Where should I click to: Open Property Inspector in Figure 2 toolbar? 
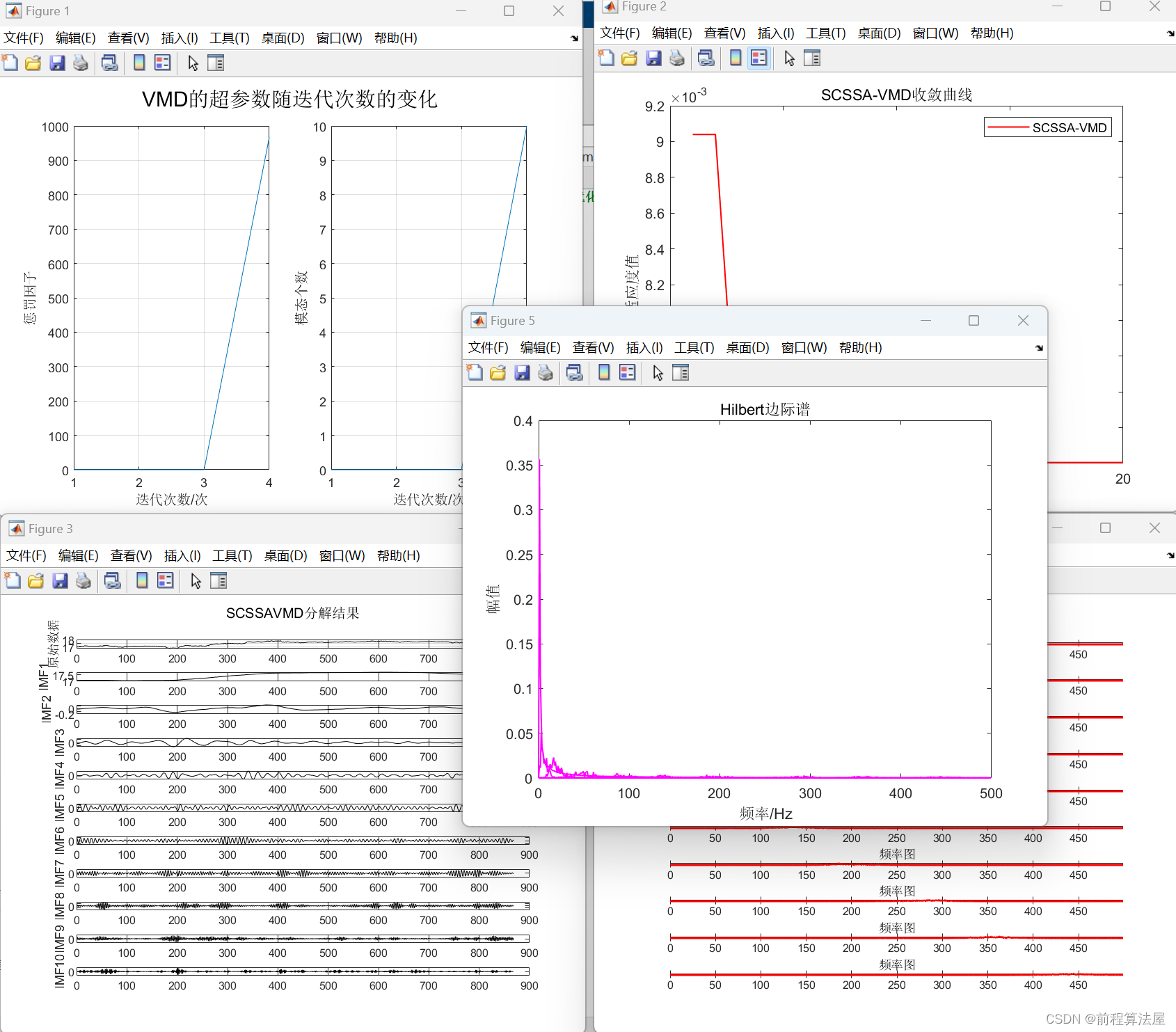click(x=812, y=58)
